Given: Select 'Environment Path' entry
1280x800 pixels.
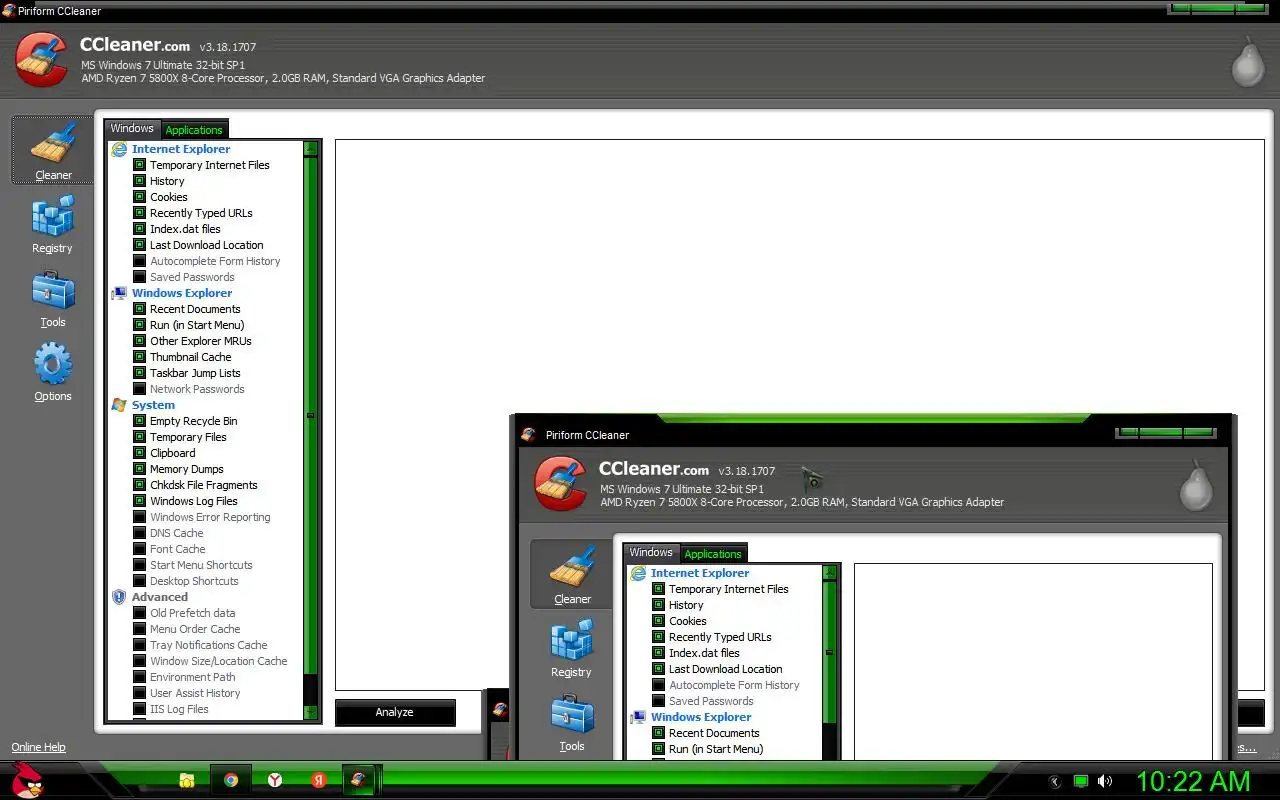Looking at the screenshot, I should click(x=193, y=677).
